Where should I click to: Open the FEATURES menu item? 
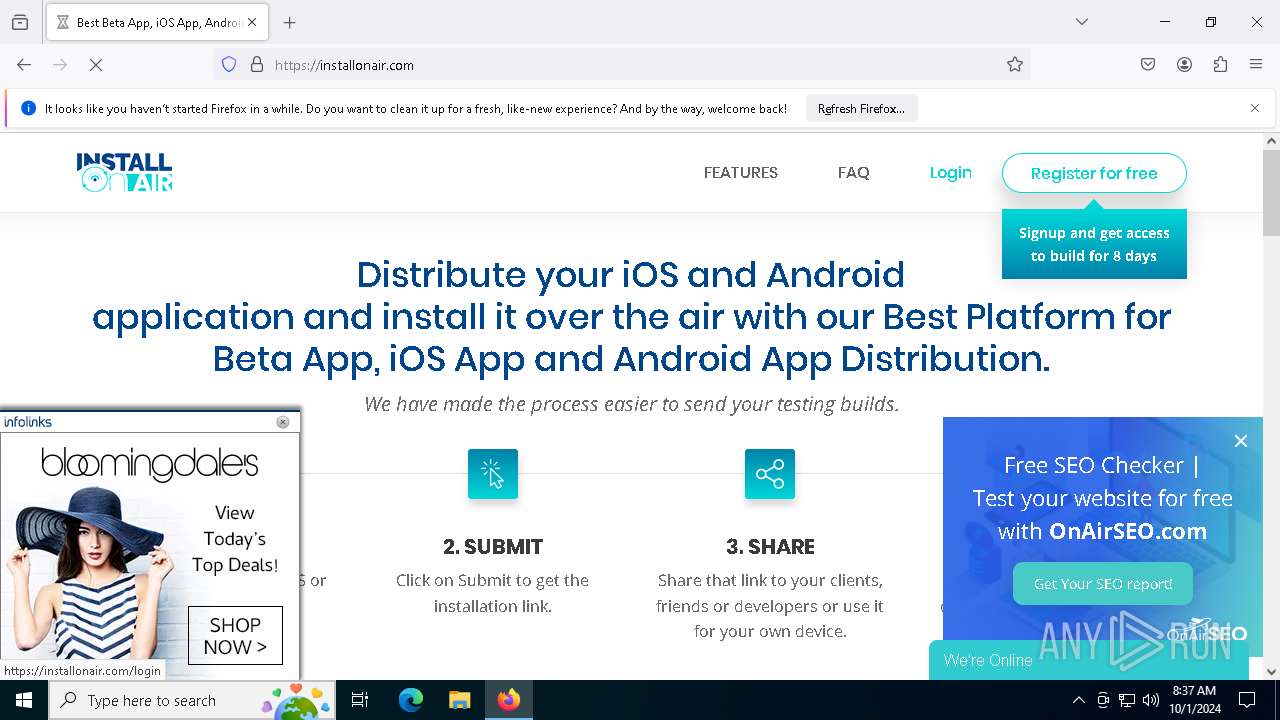tap(741, 173)
